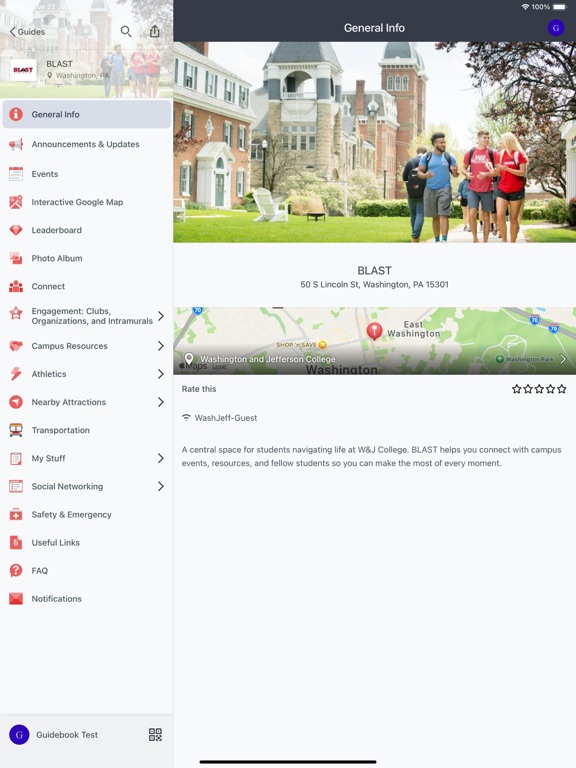This screenshot has height=768, width=576.
Task: Open the Transportation menu item
Action: click(87, 430)
